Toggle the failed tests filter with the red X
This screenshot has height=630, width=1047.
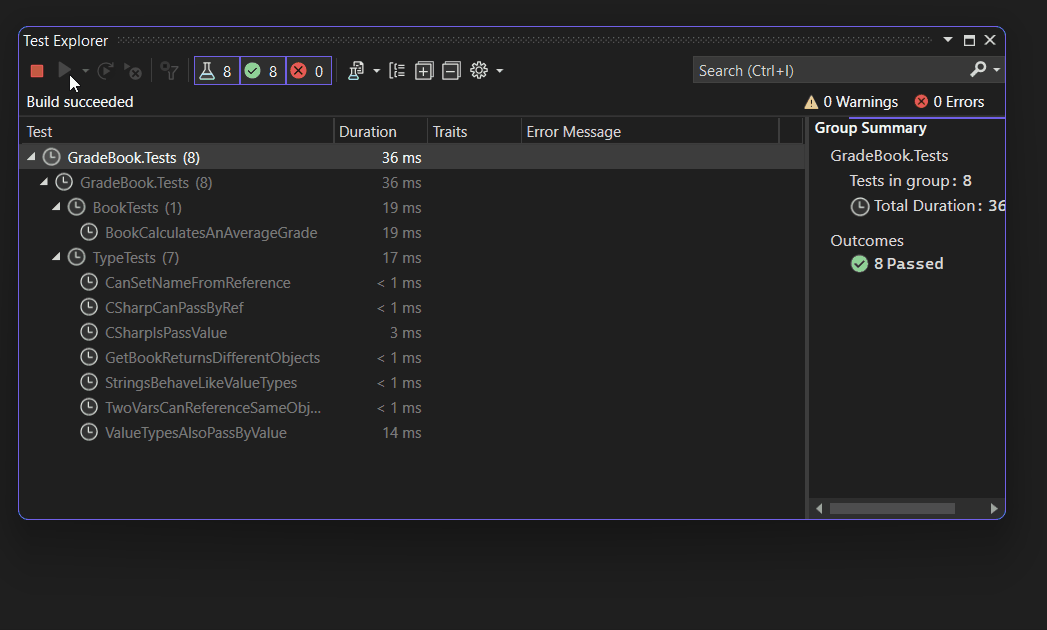coord(308,71)
